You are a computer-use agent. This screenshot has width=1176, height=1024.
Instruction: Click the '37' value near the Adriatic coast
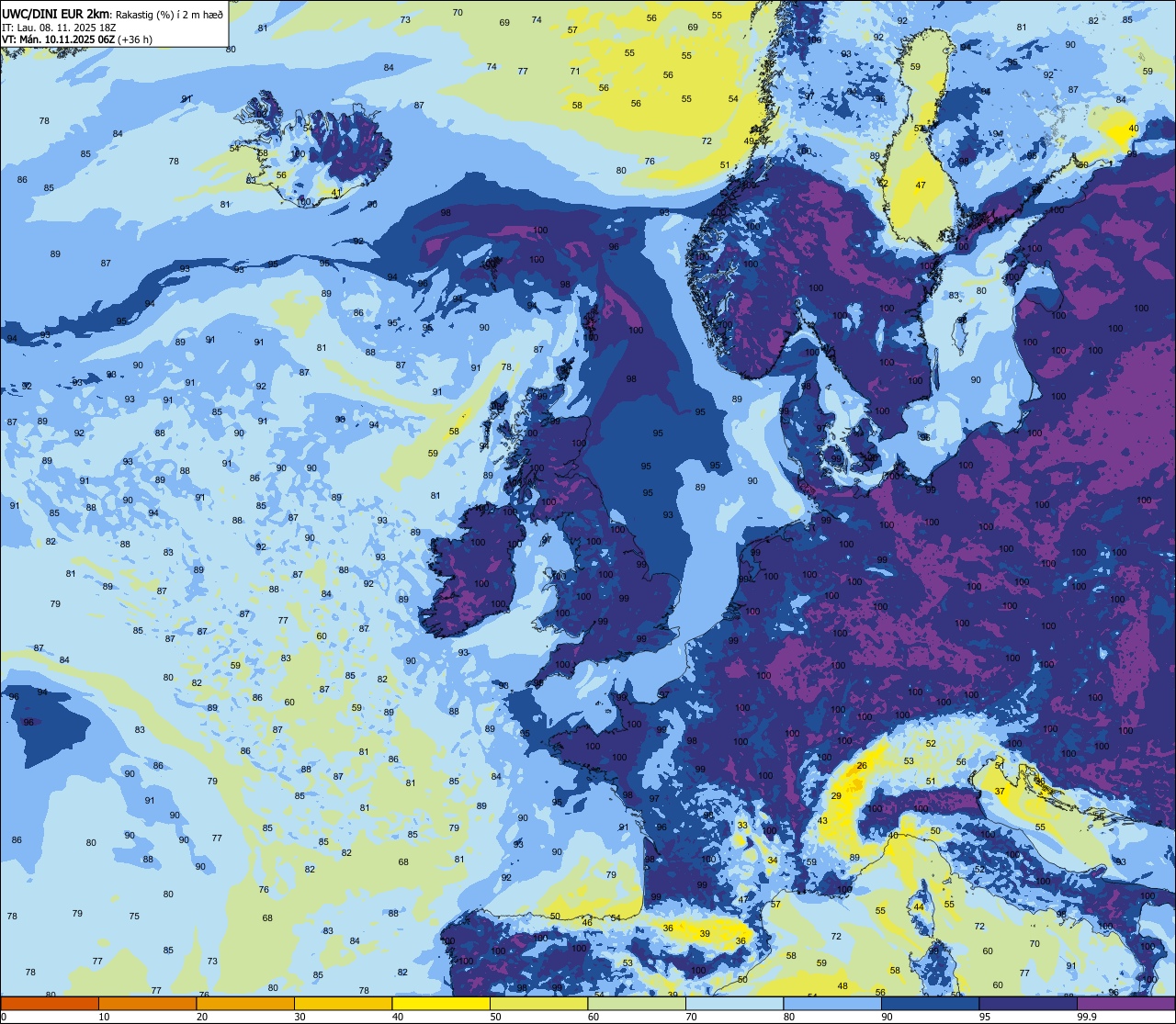tap(999, 791)
